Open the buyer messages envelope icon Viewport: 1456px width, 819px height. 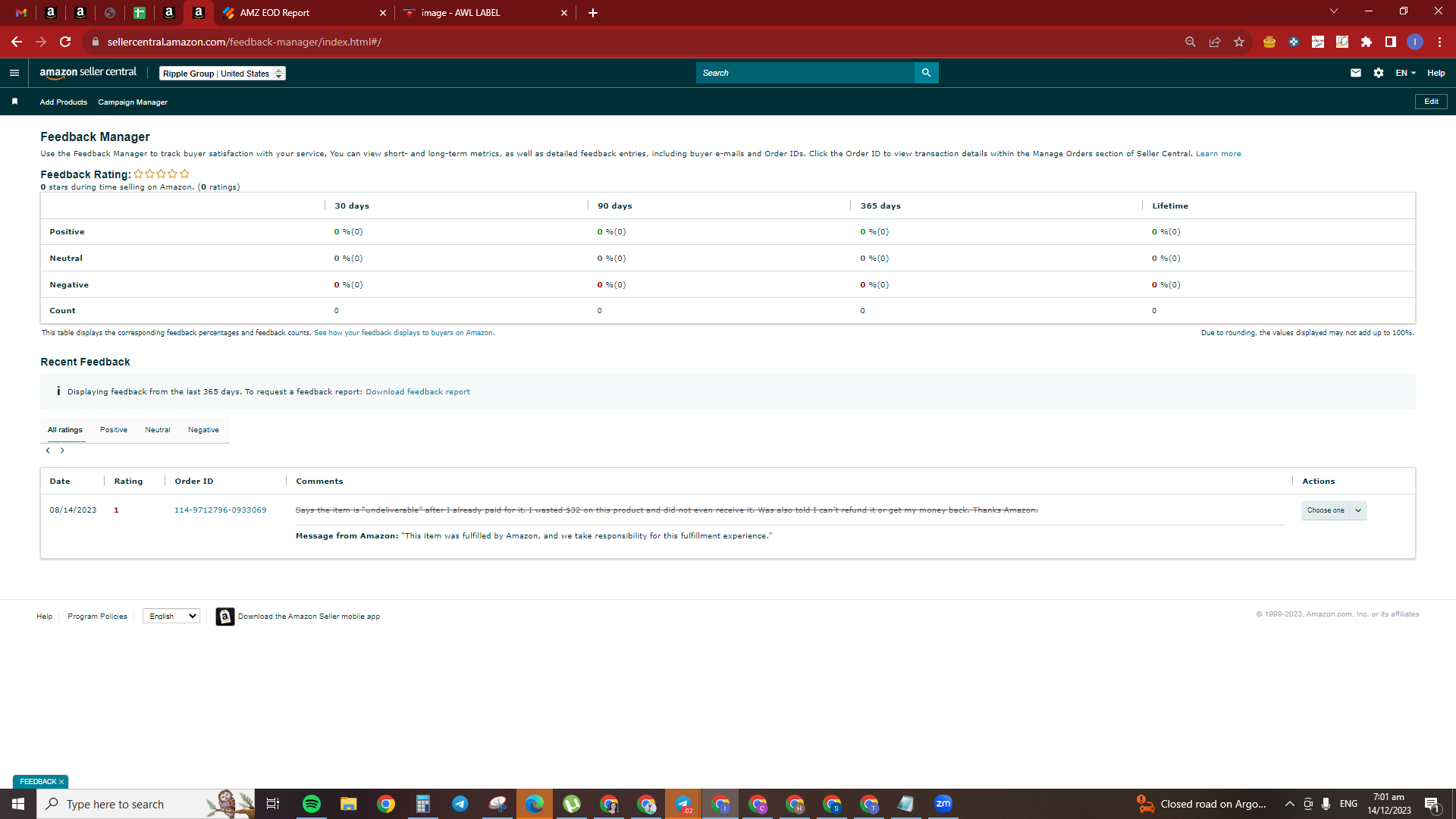tap(1356, 73)
